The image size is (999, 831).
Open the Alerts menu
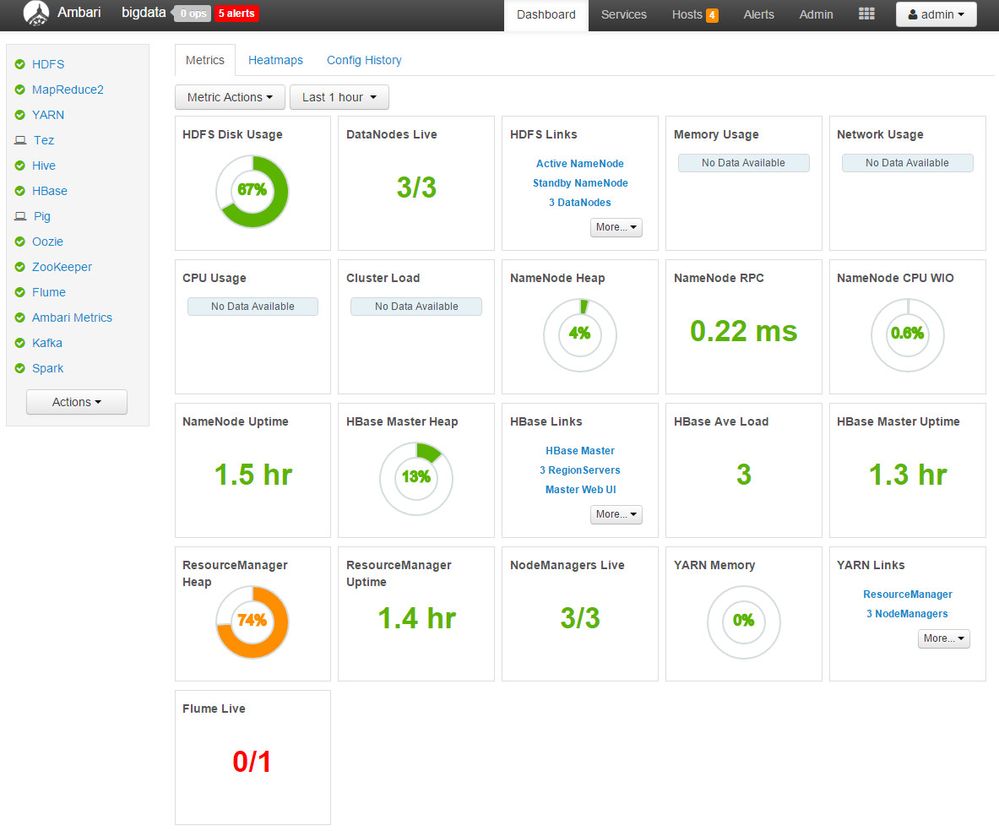tap(759, 15)
